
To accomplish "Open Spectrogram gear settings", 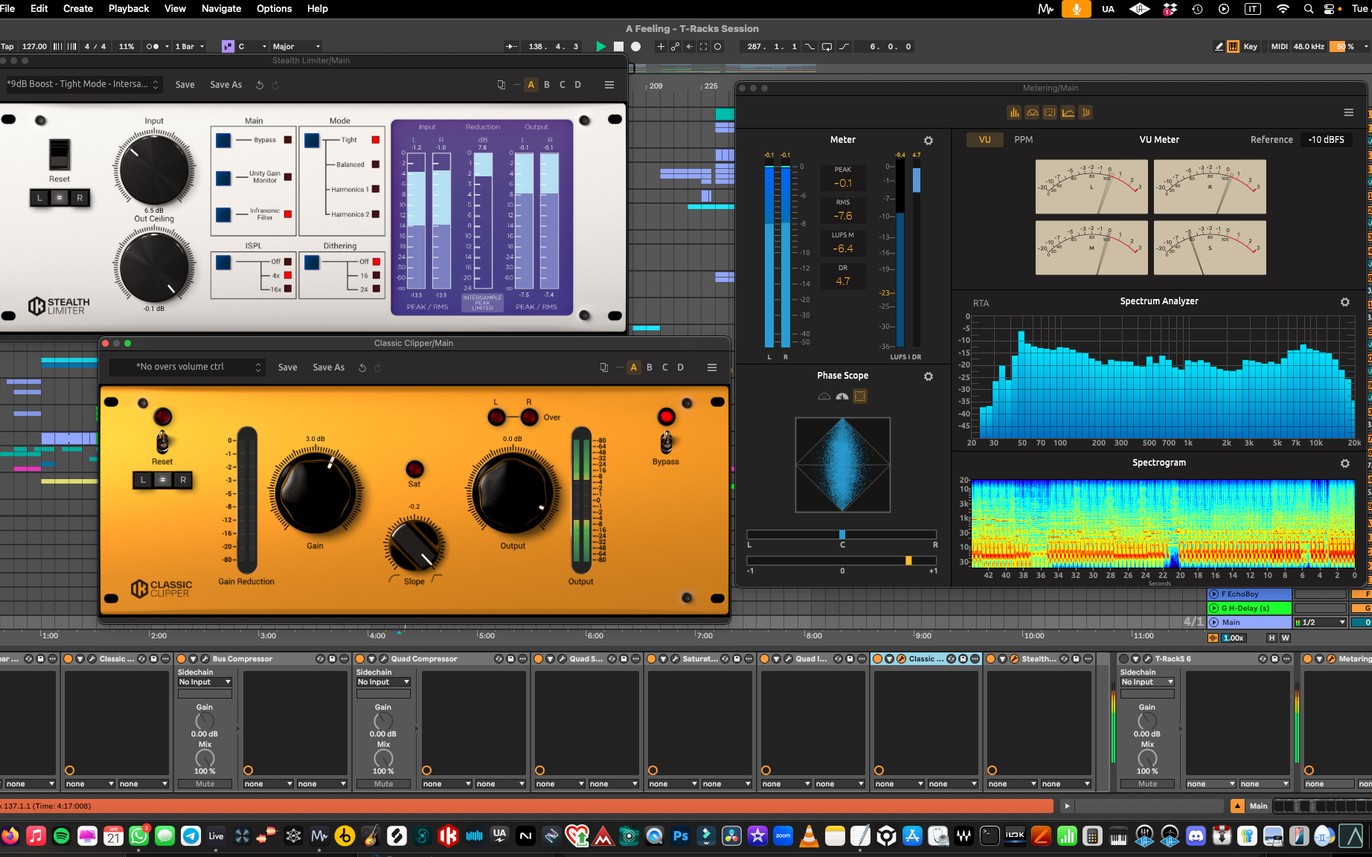I will coord(1345,464).
